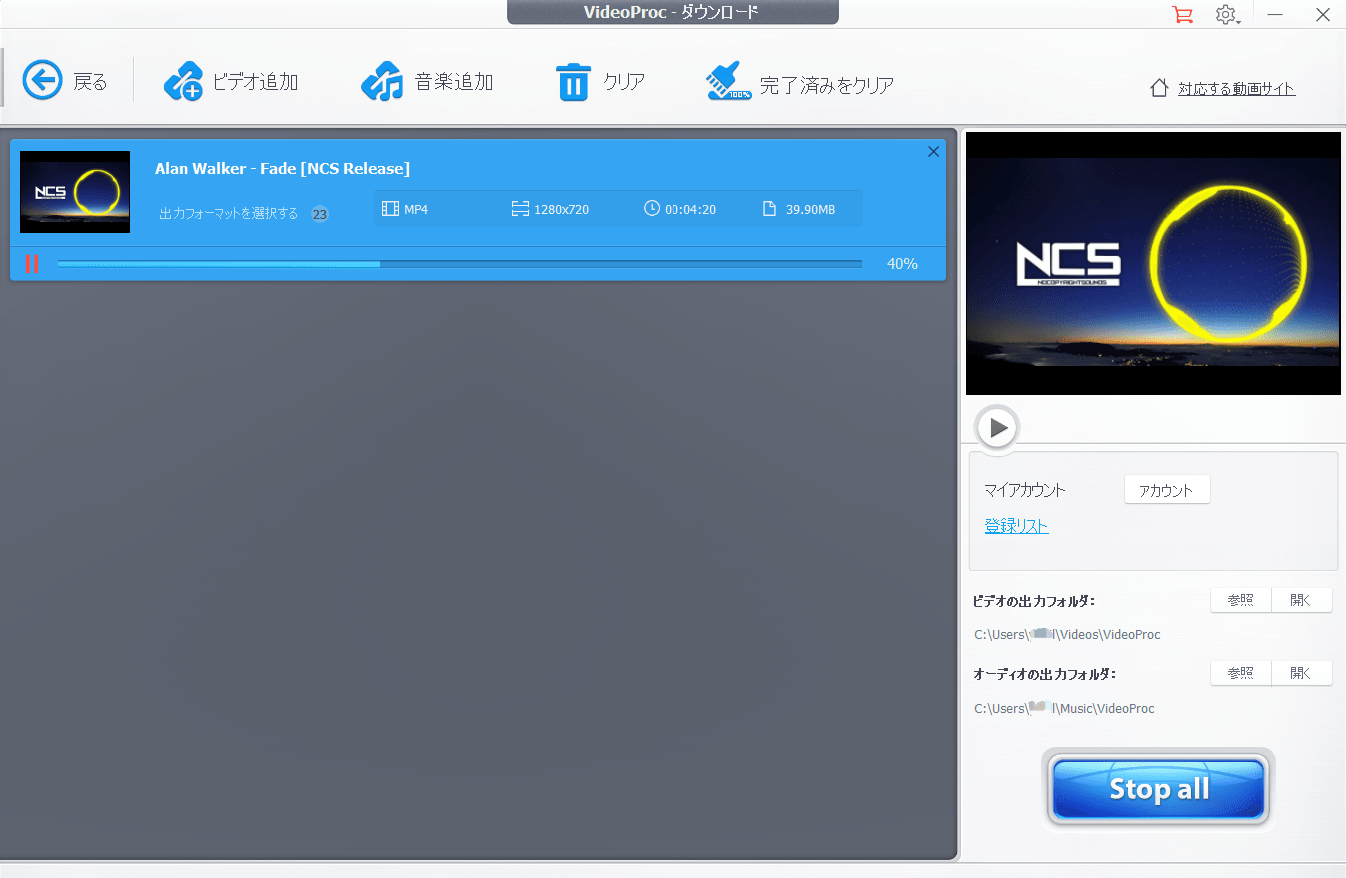Click the Stop all button
The width and height of the screenshot is (1346, 878).
coord(1159,789)
